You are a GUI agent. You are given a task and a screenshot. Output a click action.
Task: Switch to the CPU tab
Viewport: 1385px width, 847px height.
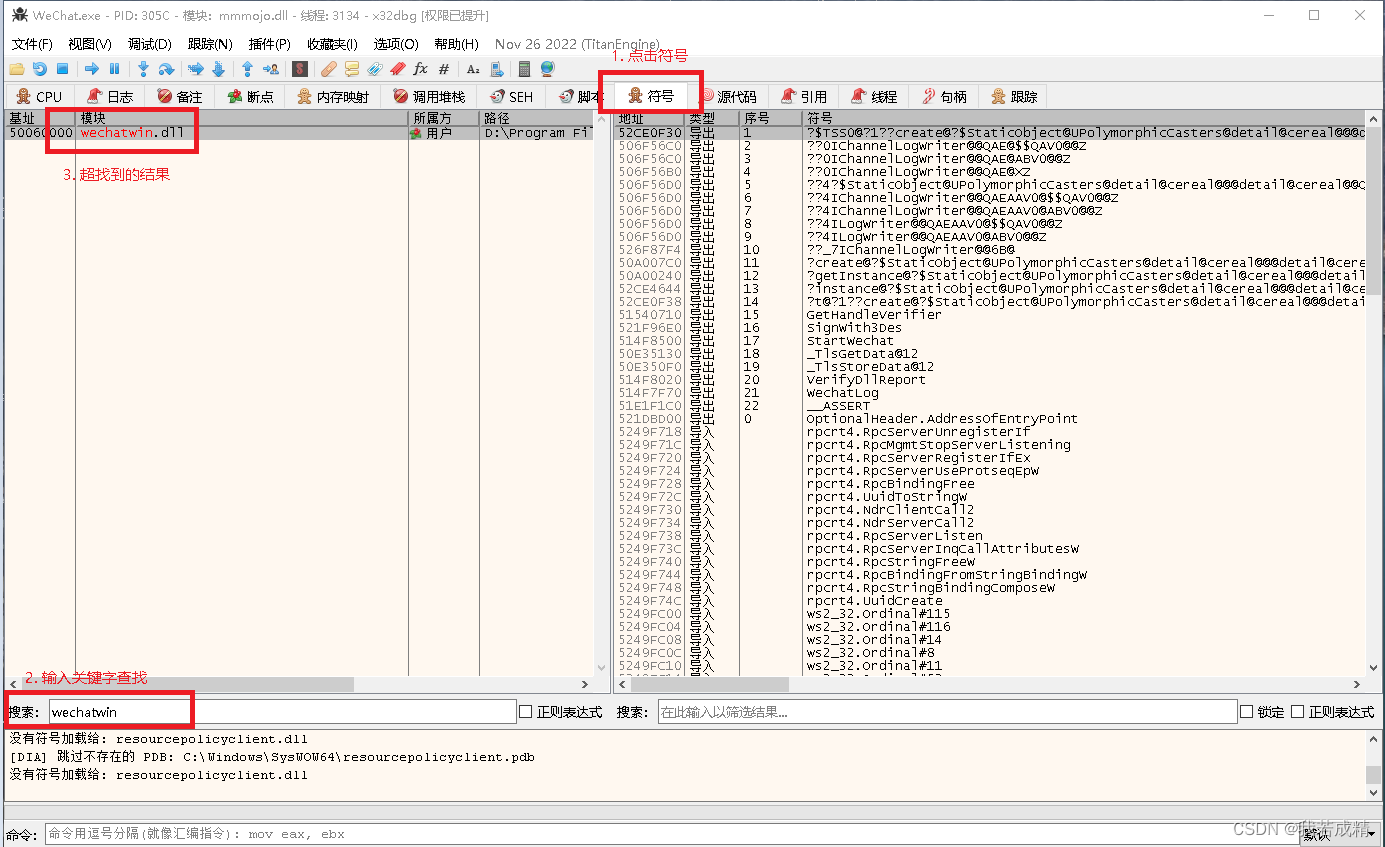(x=39, y=97)
